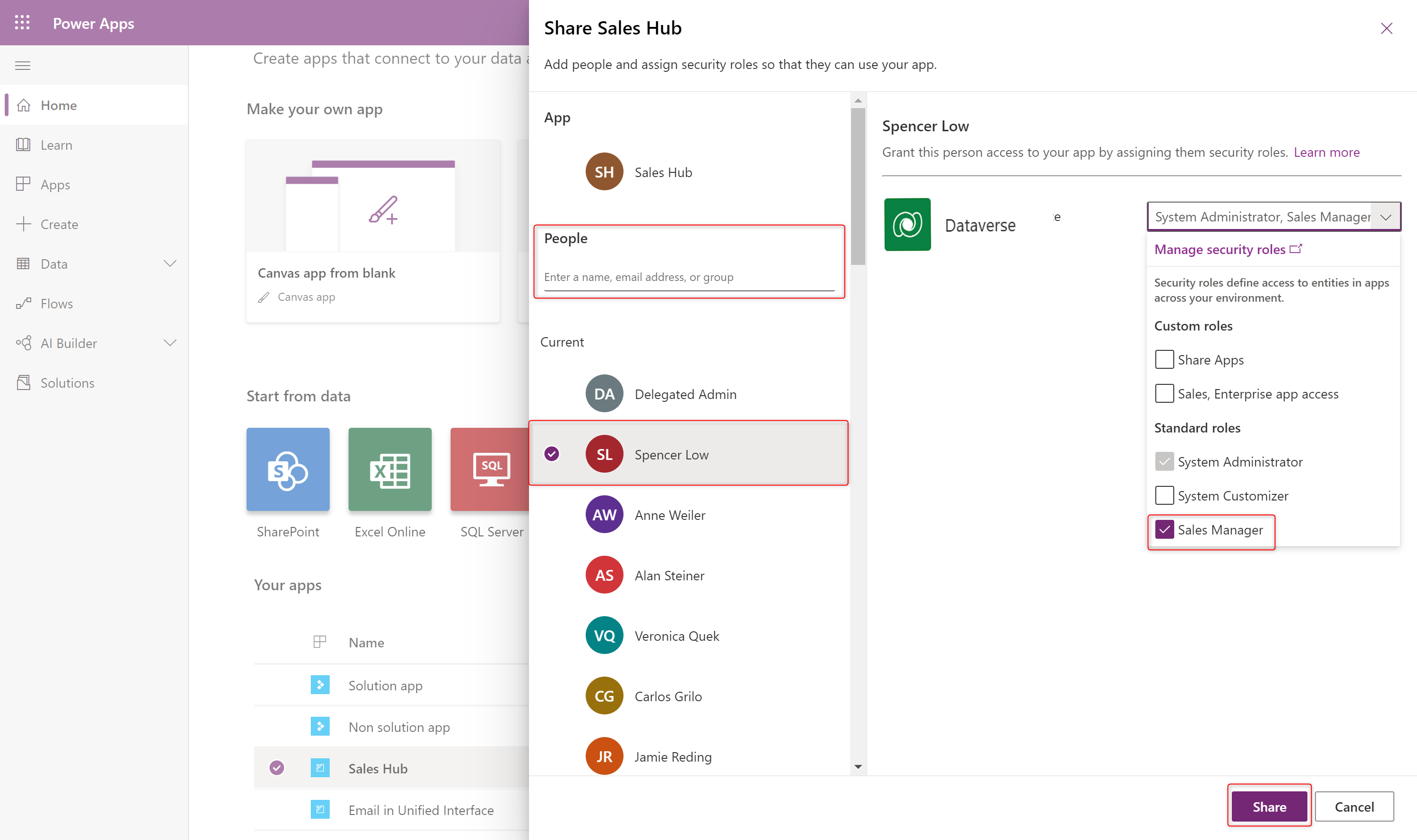This screenshot has height=840, width=1417.
Task: Enable the Sales Manager checkbox
Action: [x=1163, y=529]
